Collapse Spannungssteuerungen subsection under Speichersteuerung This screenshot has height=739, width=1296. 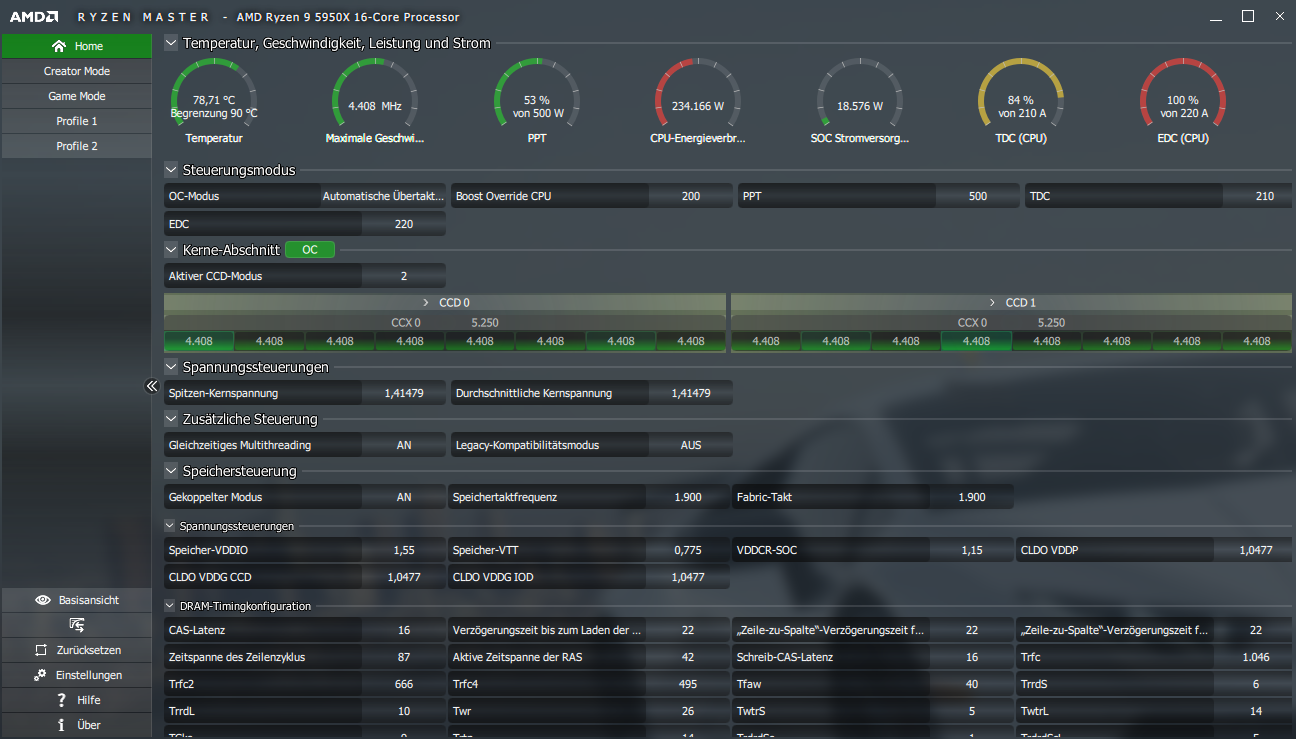tap(170, 525)
